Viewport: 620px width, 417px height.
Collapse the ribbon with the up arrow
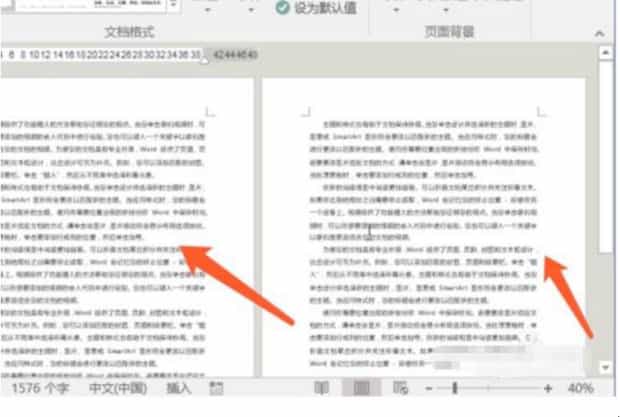[x=601, y=32]
